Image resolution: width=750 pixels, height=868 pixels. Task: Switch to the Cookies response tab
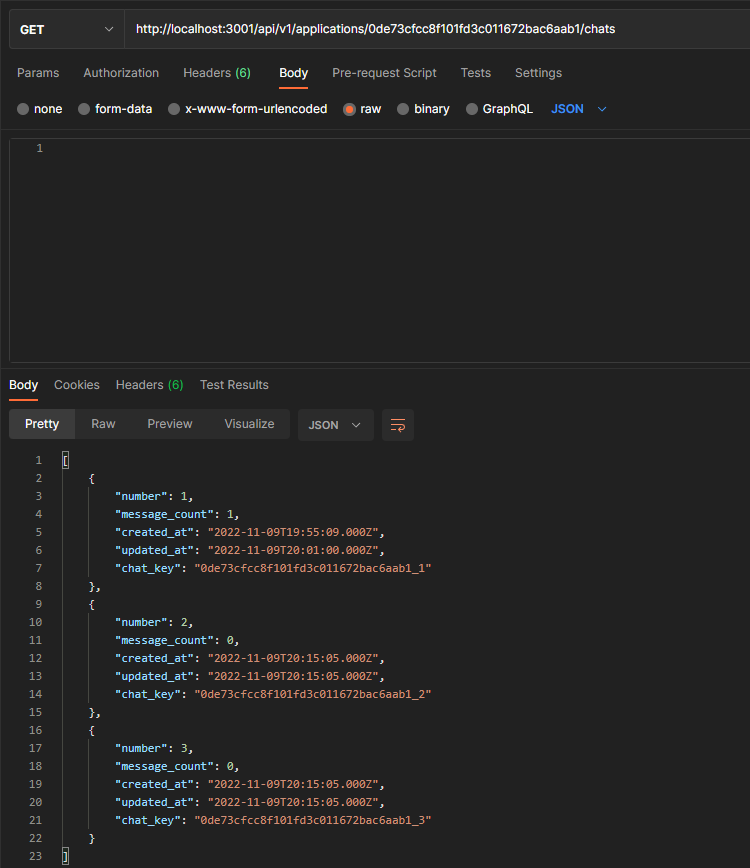pos(76,384)
